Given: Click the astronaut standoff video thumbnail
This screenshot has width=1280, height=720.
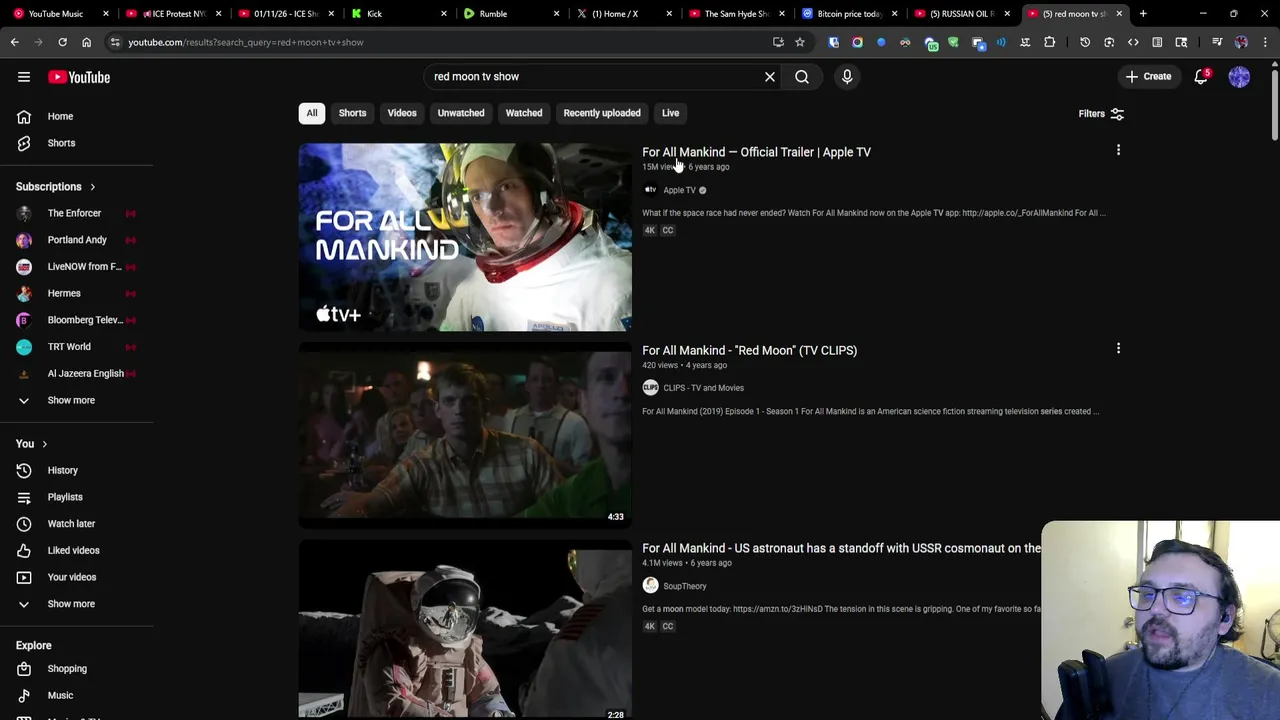Looking at the screenshot, I should coord(465,629).
